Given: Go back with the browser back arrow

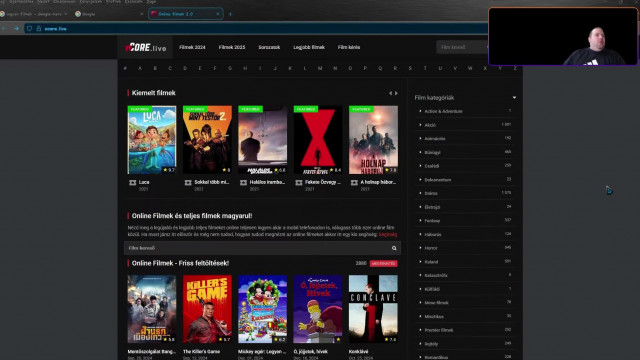Looking at the screenshot, I should point(4,29).
